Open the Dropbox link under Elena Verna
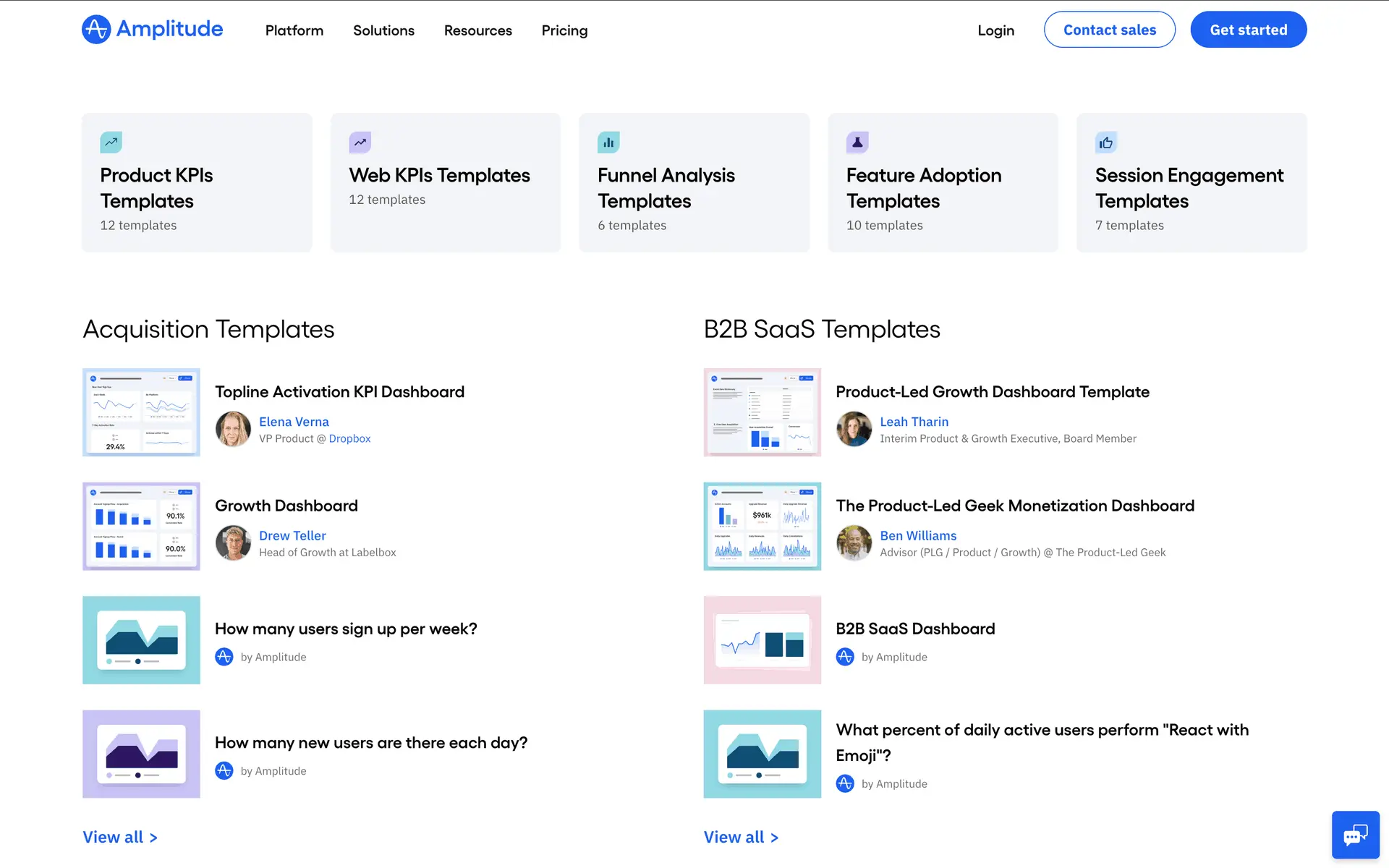 click(349, 438)
